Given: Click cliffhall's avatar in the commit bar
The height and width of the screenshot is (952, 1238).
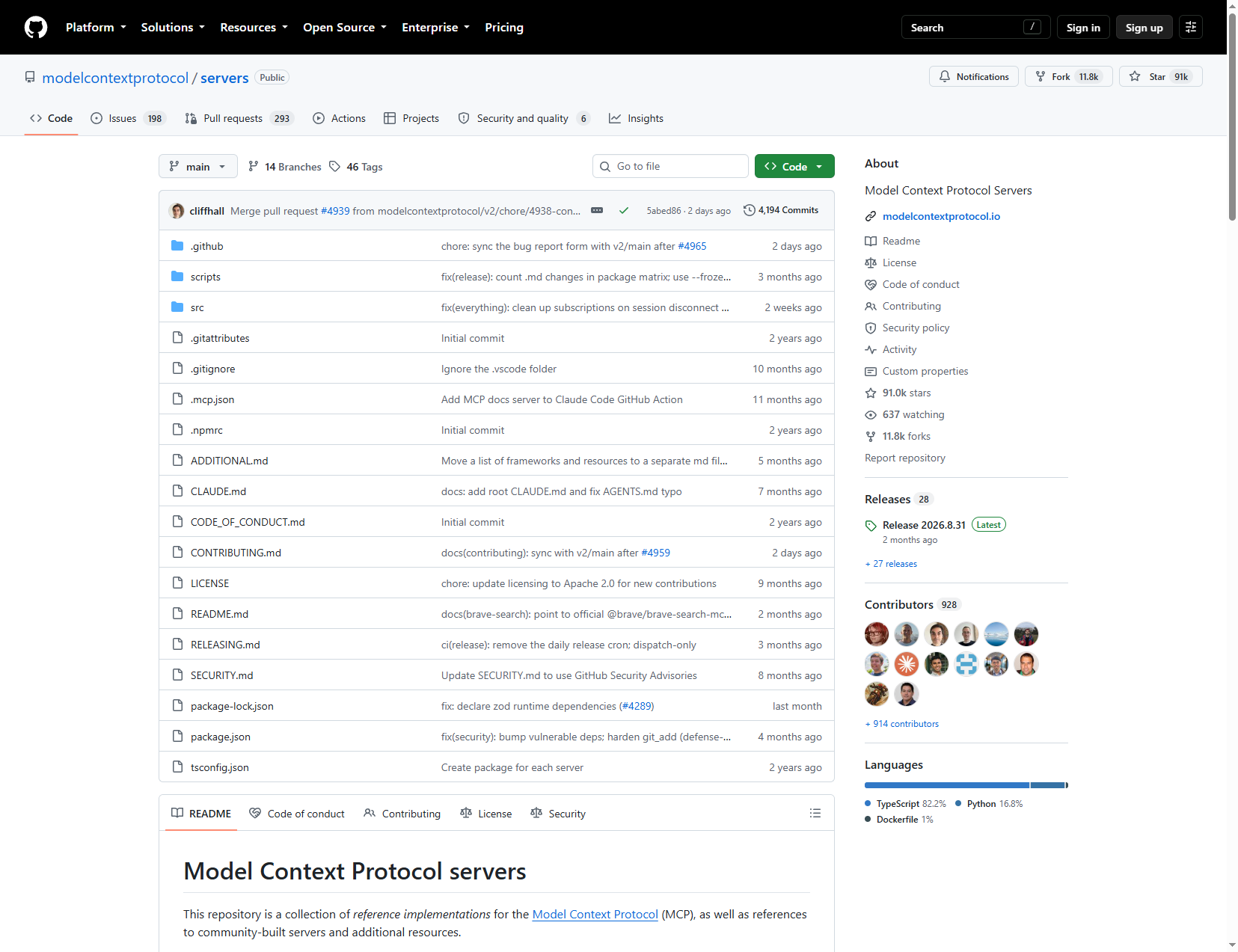Looking at the screenshot, I should (177, 211).
